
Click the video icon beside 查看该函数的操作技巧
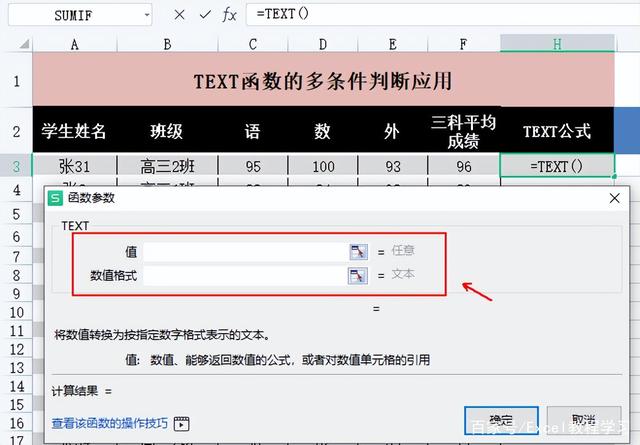click(181, 423)
